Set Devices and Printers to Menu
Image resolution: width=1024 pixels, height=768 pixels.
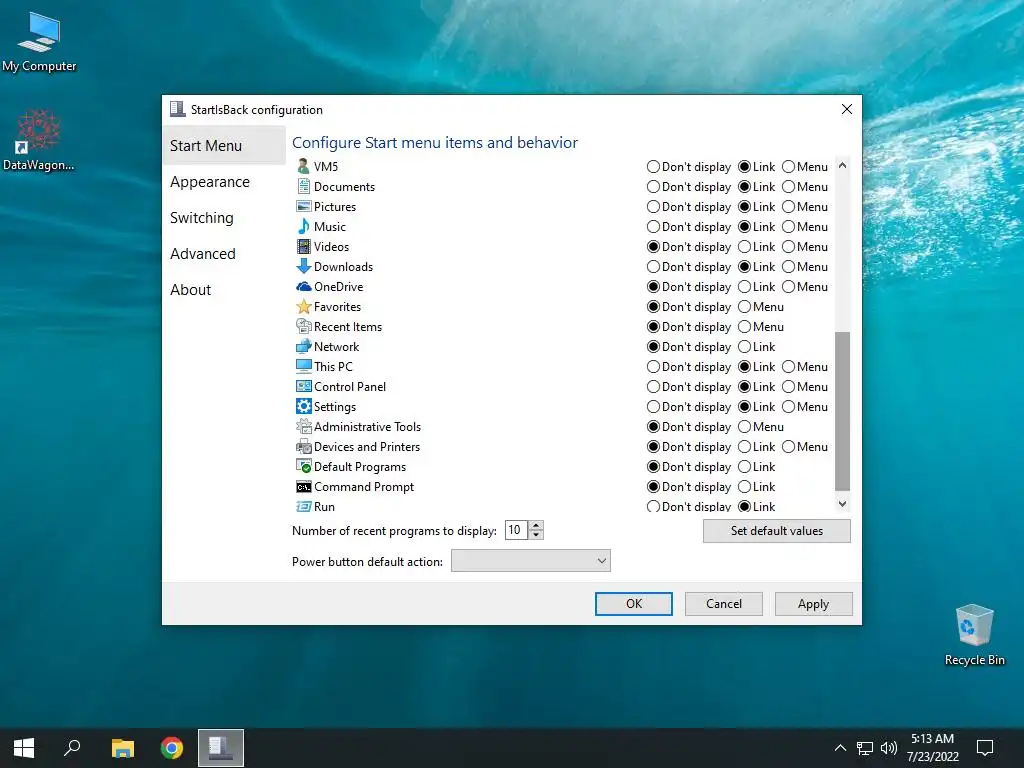point(788,447)
